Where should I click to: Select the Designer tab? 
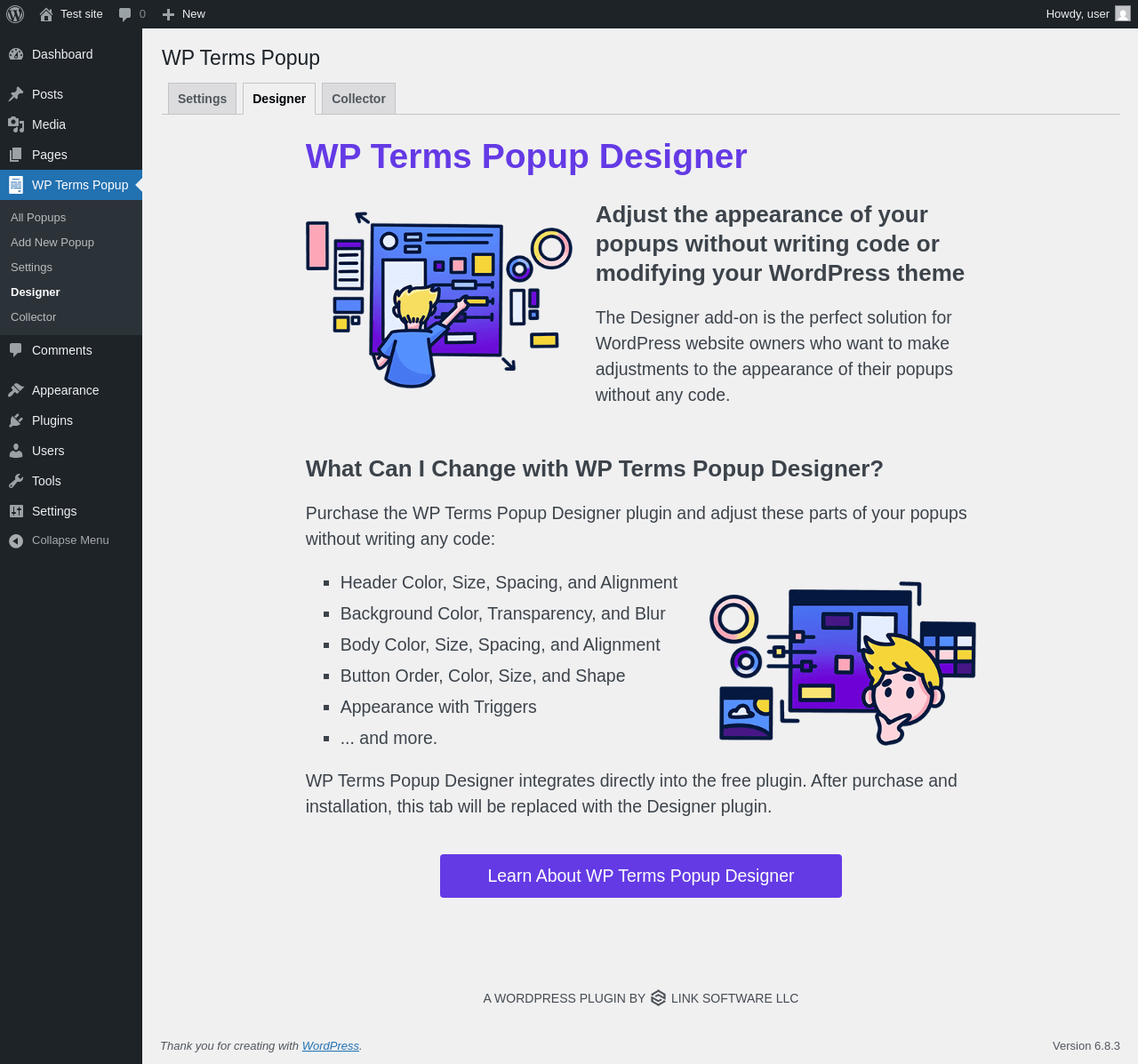[x=279, y=99]
